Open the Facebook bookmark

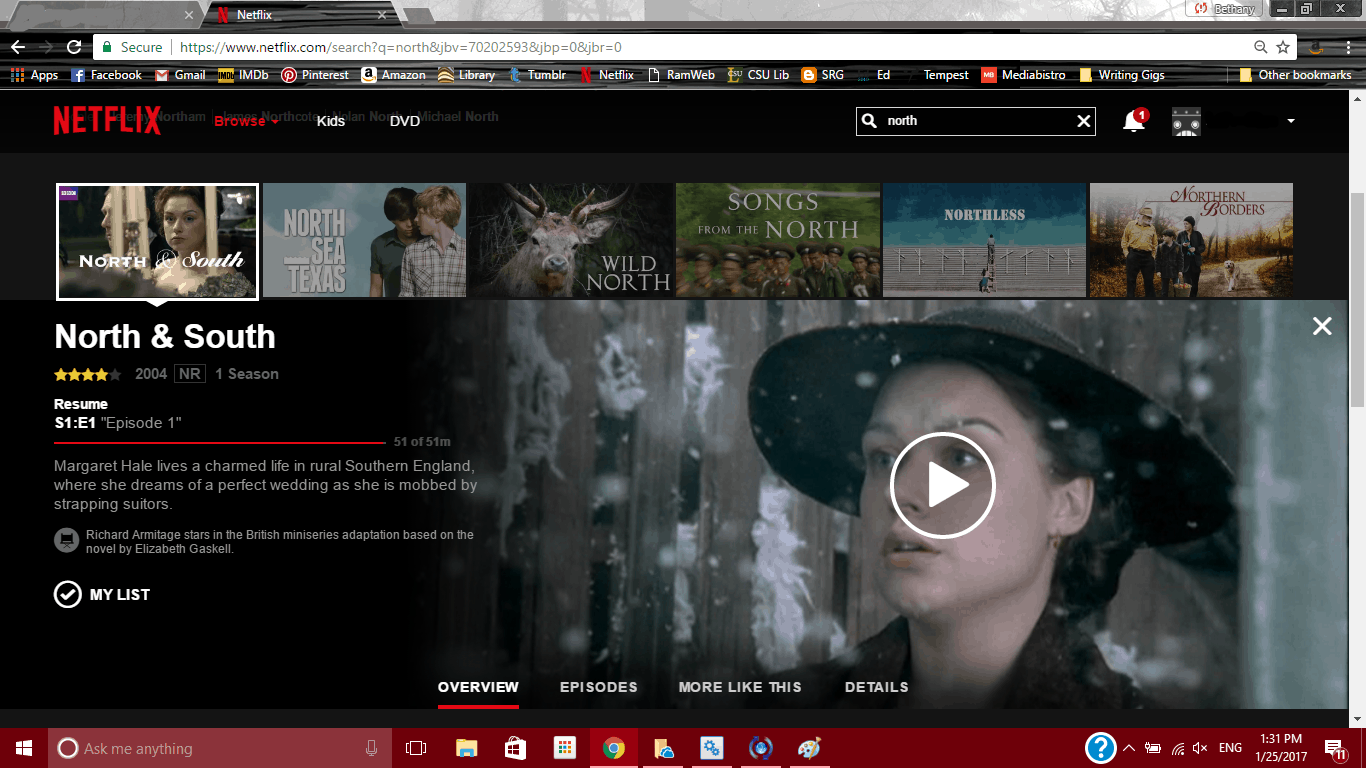coord(106,75)
